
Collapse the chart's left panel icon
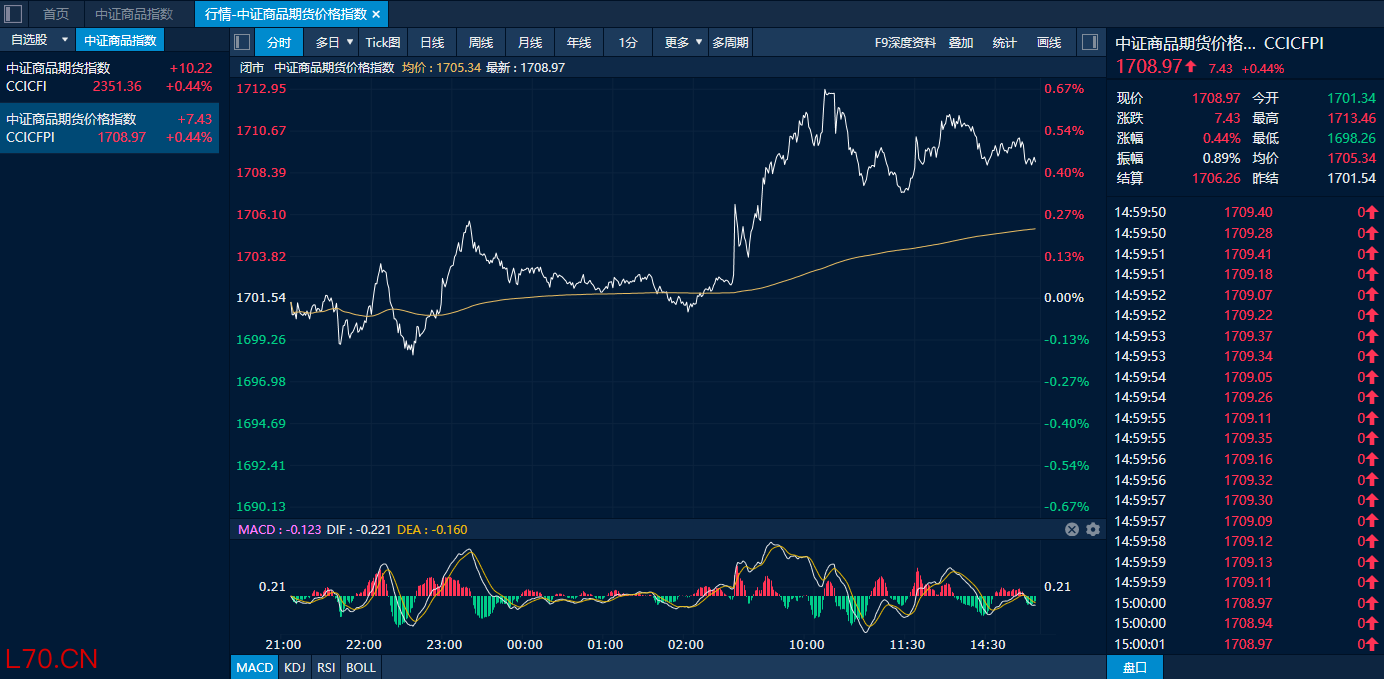[x=242, y=42]
